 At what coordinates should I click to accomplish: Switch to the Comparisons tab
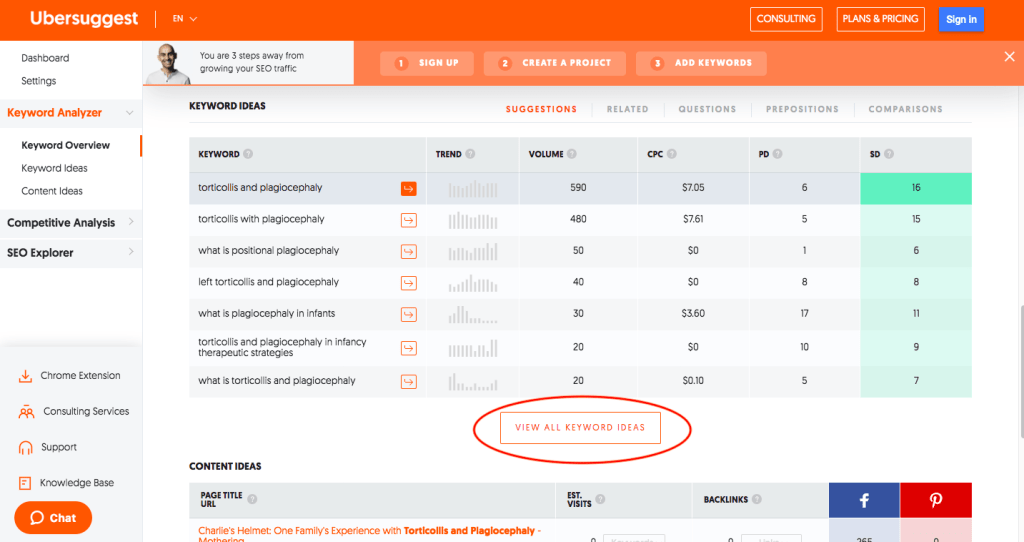coord(905,109)
